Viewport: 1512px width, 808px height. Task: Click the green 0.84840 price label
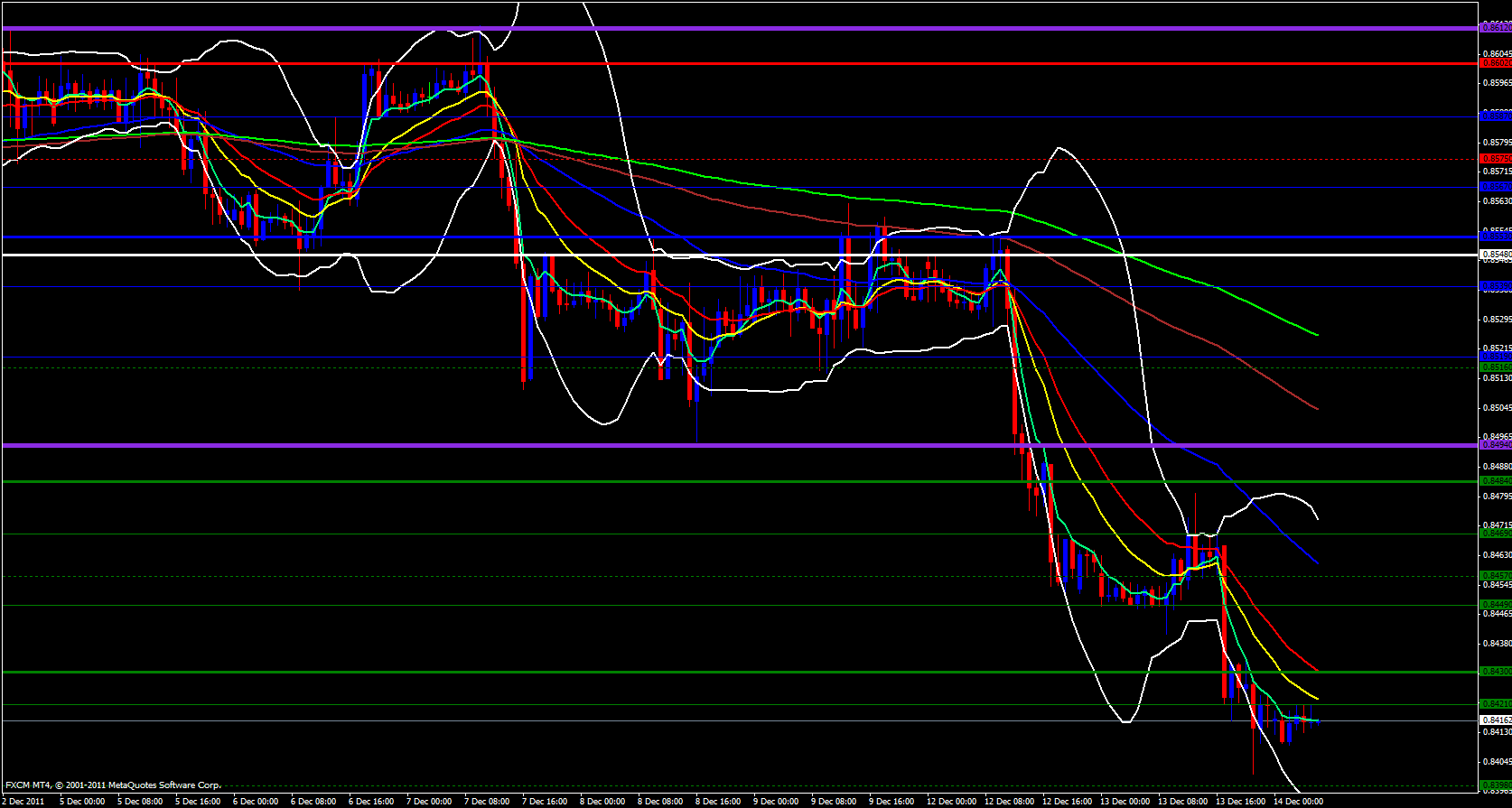[x=1495, y=481]
